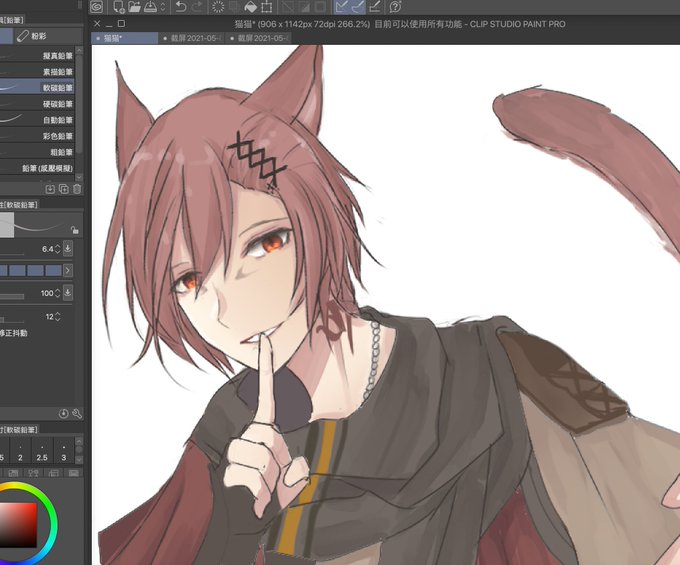Select the 自動鉛筆 brush
Viewport: 680px width, 565px height.
37,120
